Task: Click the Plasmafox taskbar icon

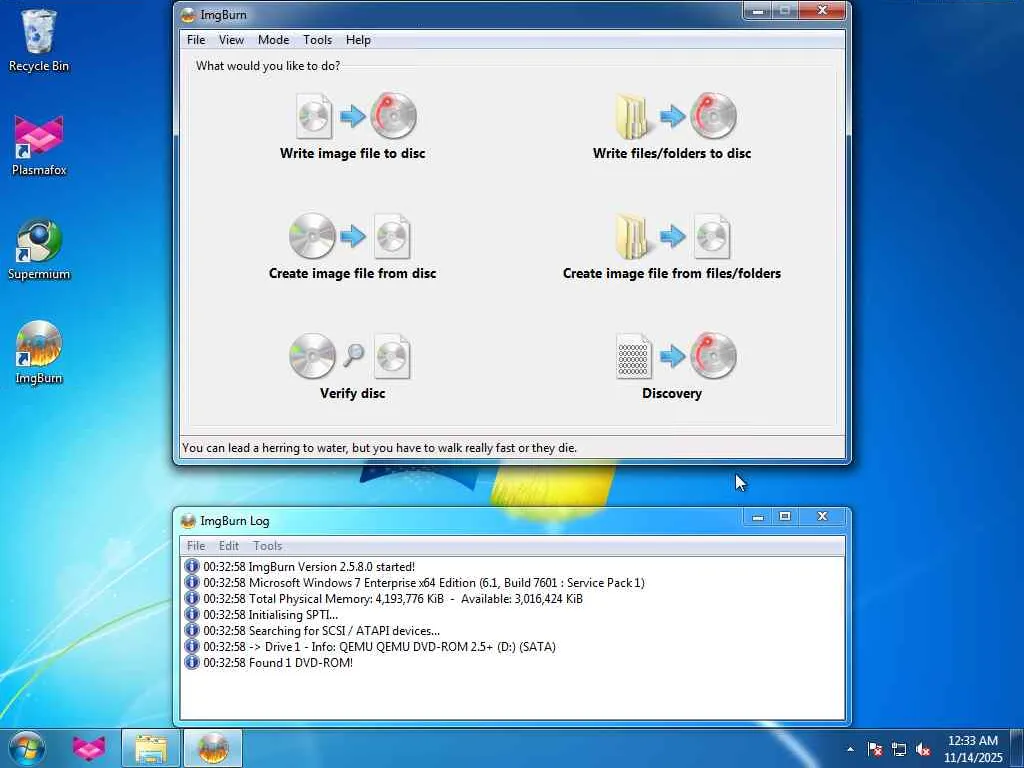Action: (89, 748)
